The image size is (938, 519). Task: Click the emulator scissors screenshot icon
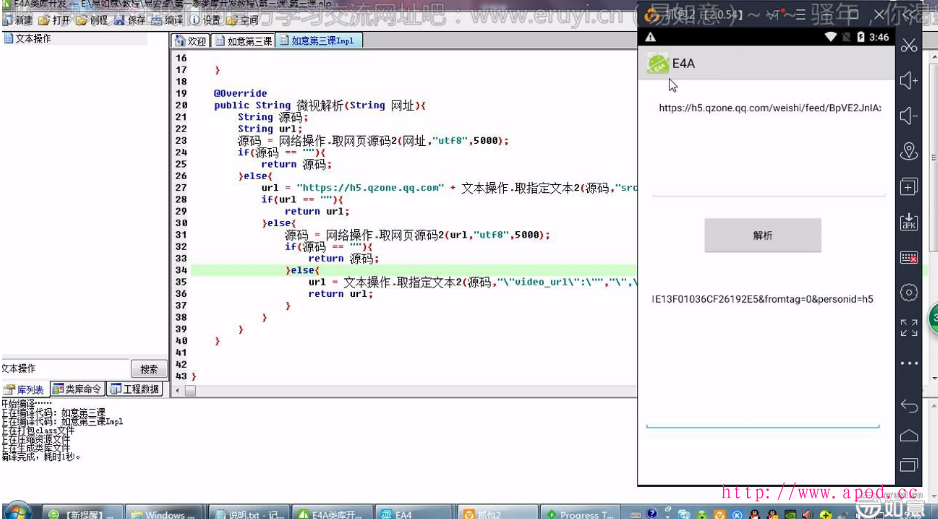pyautogui.click(x=909, y=46)
